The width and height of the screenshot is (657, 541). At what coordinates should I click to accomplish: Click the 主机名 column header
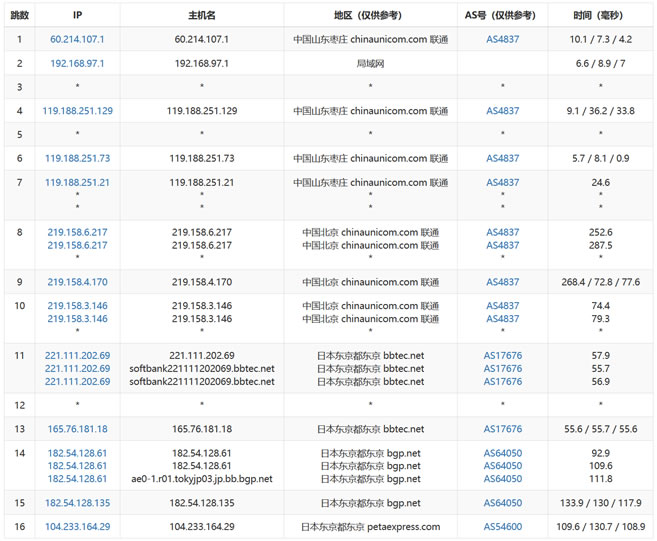(x=202, y=16)
